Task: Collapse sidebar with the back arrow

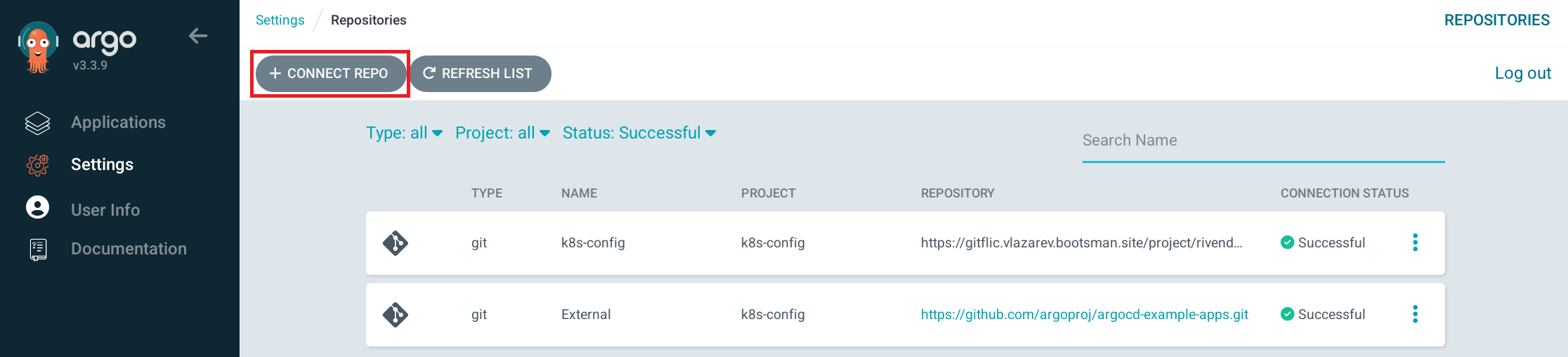Action: click(x=198, y=36)
